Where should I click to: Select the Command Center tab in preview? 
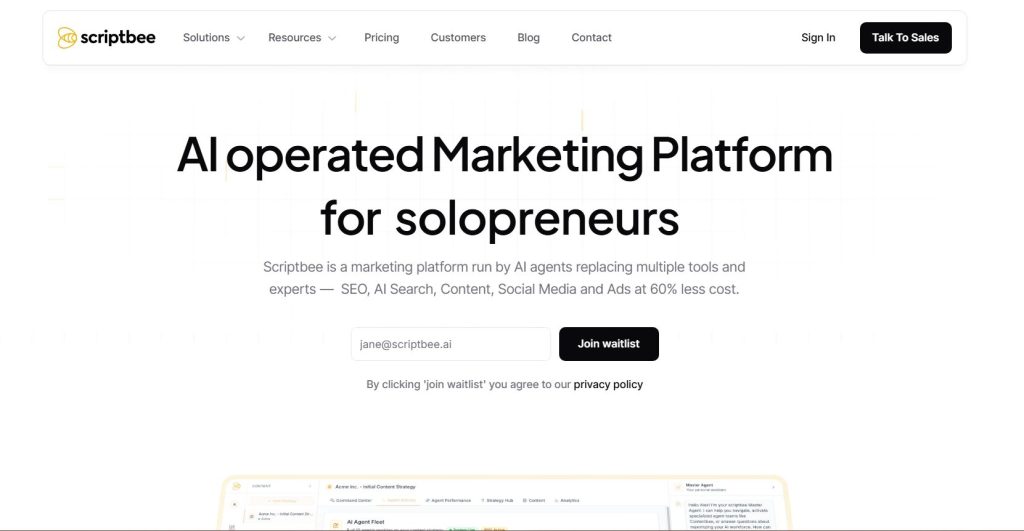coord(354,500)
